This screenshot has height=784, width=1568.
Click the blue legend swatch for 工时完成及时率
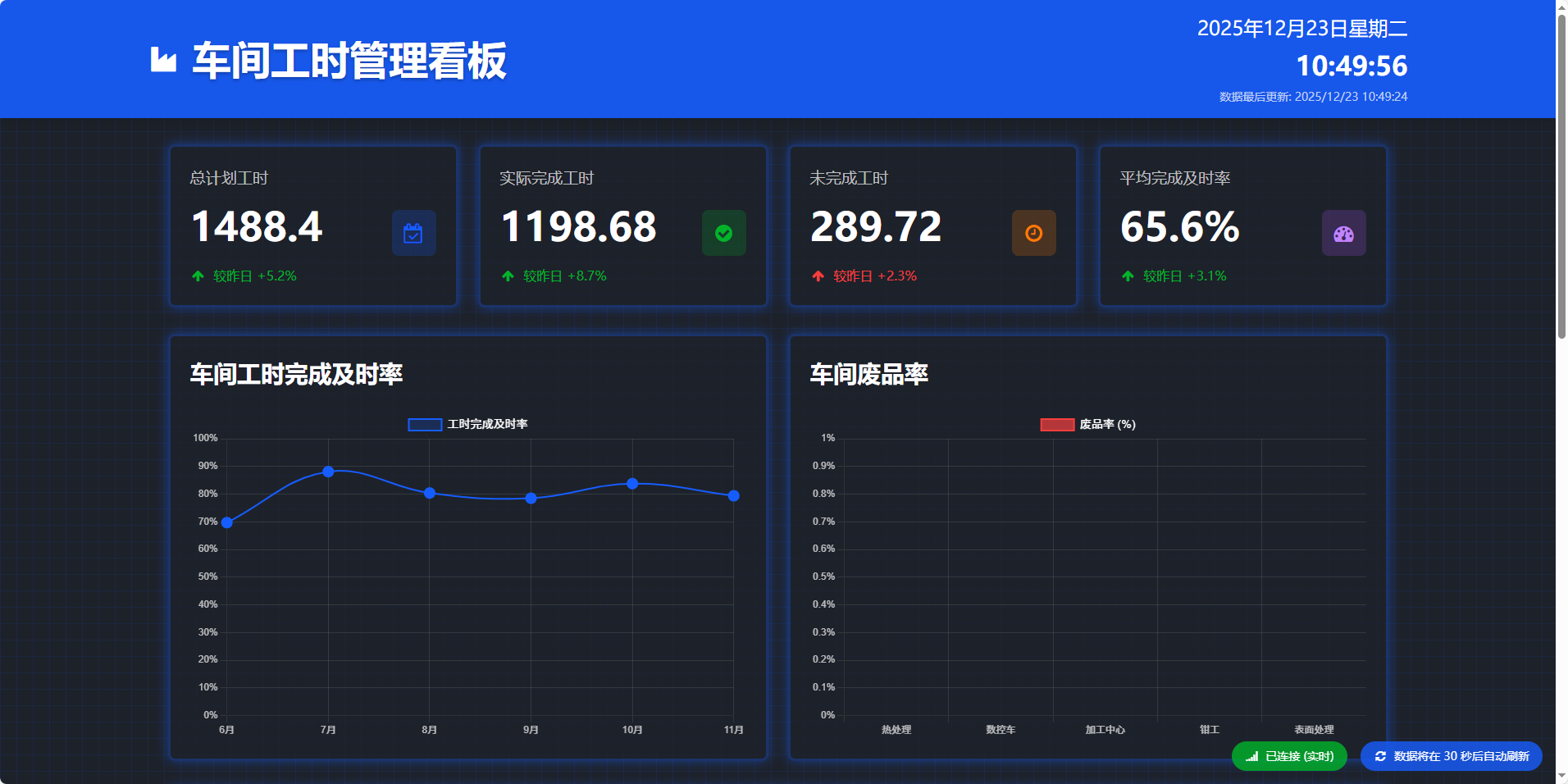(x=425, y=424)
